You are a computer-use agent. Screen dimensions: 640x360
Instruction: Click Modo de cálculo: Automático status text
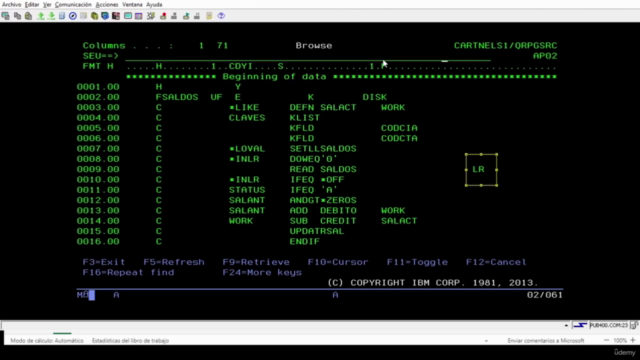tap(47, 340)
